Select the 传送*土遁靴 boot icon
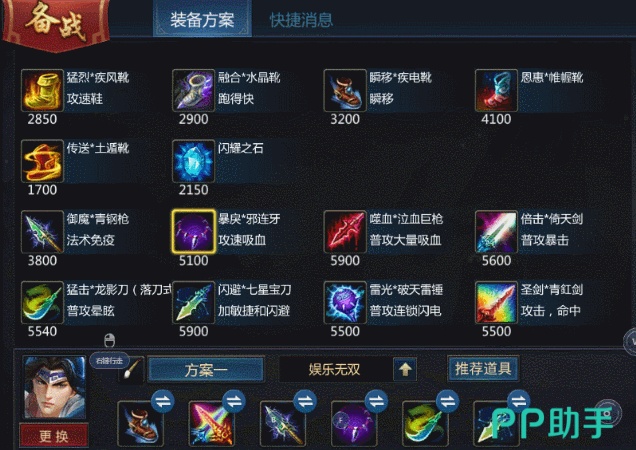This screenshot has width=636, height=450. pyautogui.click(x=42, y=161)
